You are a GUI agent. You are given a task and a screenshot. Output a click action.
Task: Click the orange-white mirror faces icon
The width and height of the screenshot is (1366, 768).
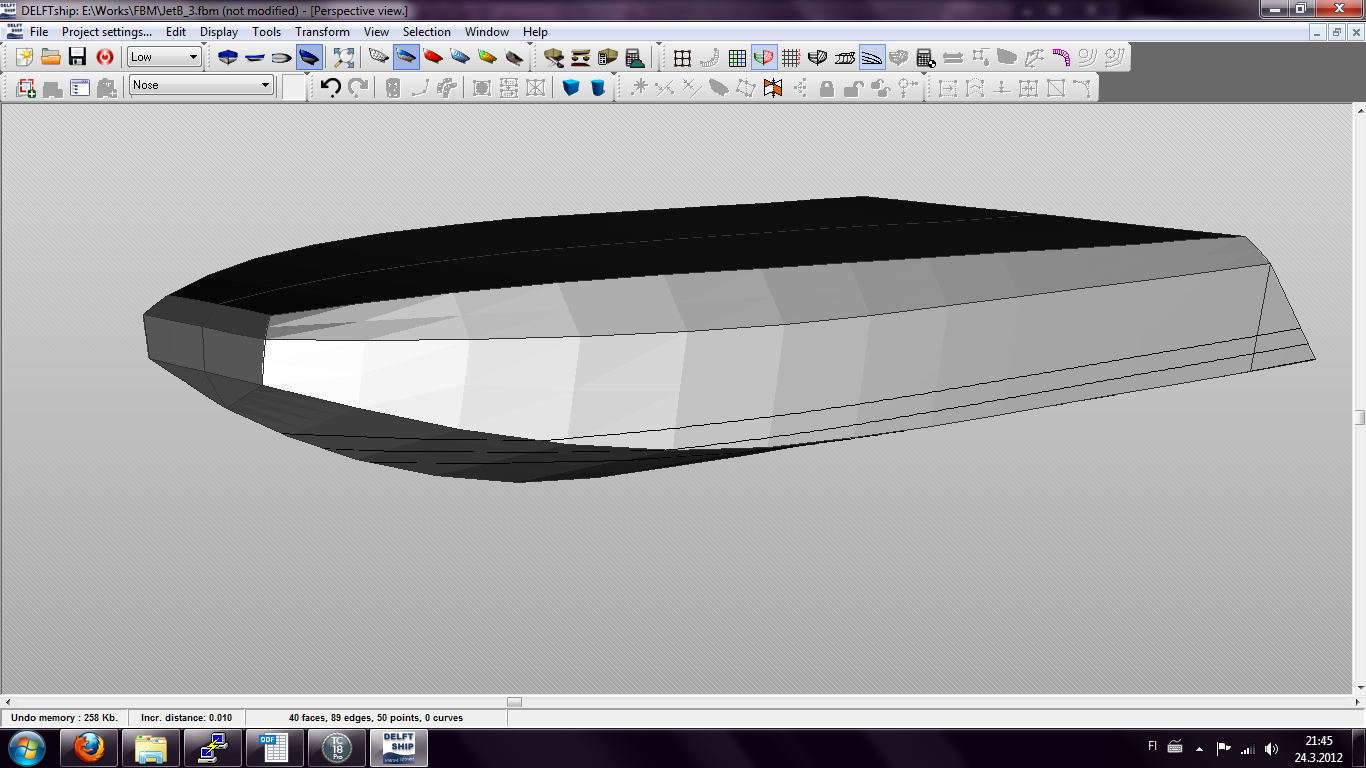click(x=772, y=88)
